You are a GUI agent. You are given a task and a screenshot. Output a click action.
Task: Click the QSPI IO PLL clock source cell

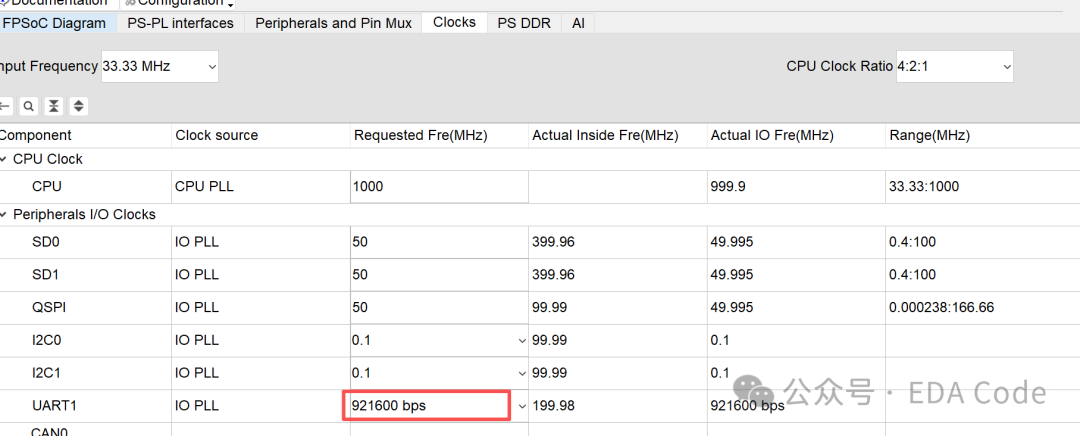click(x=260, y=307)
